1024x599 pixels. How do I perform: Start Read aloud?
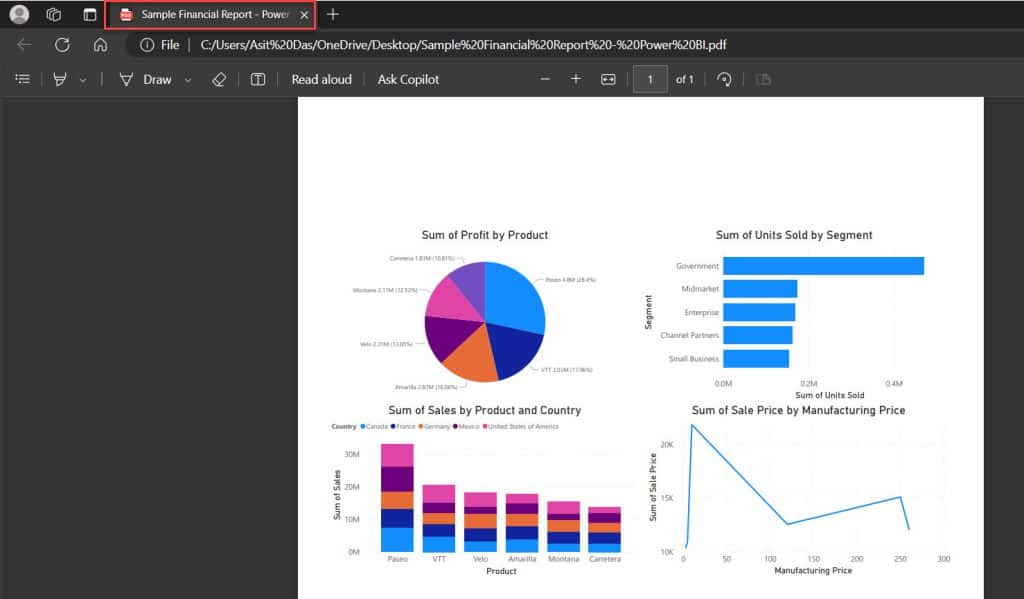click(321, 79)
